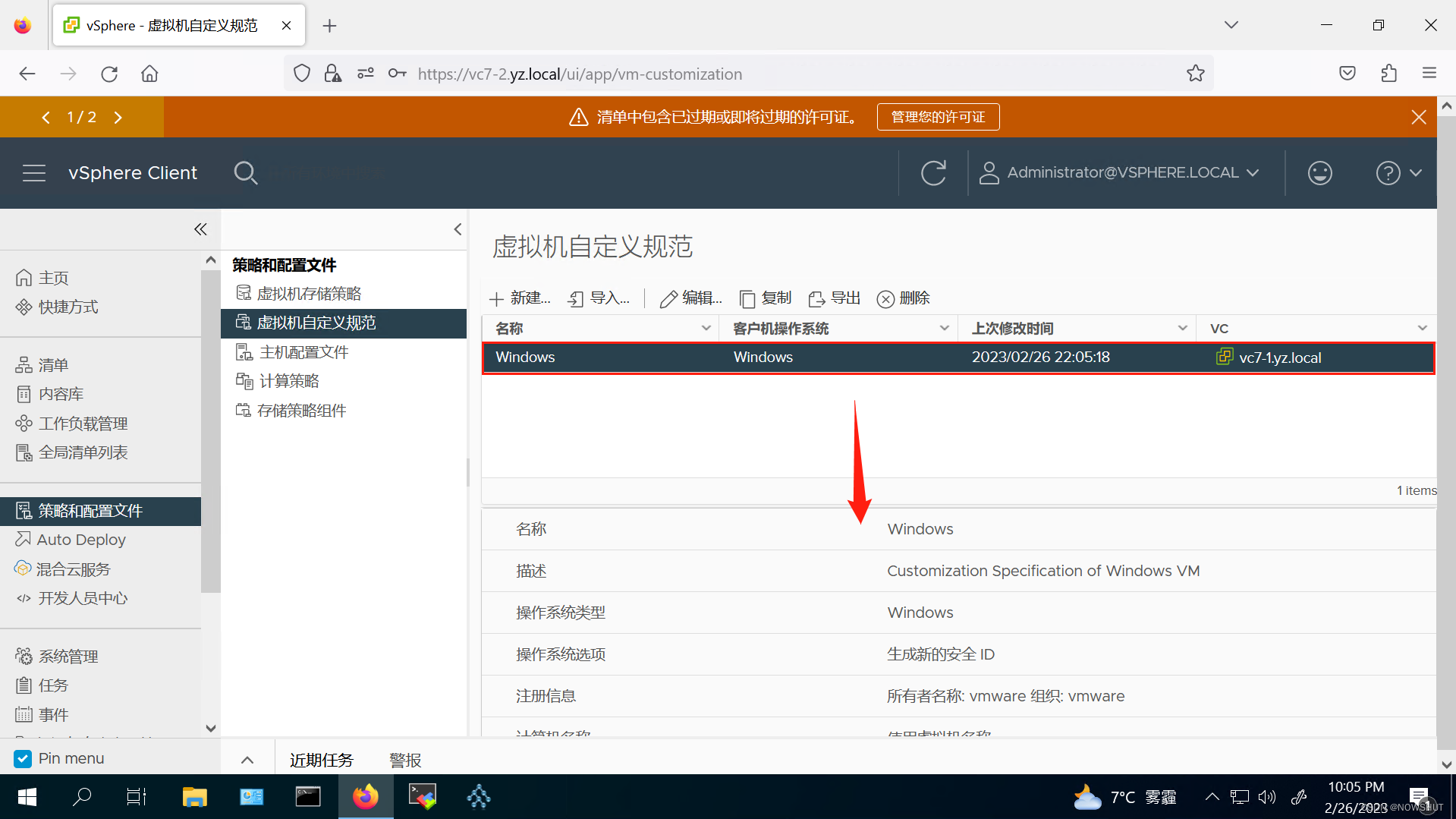Click the Firefox home button
1456x819 pixels.
click(149, 74)
